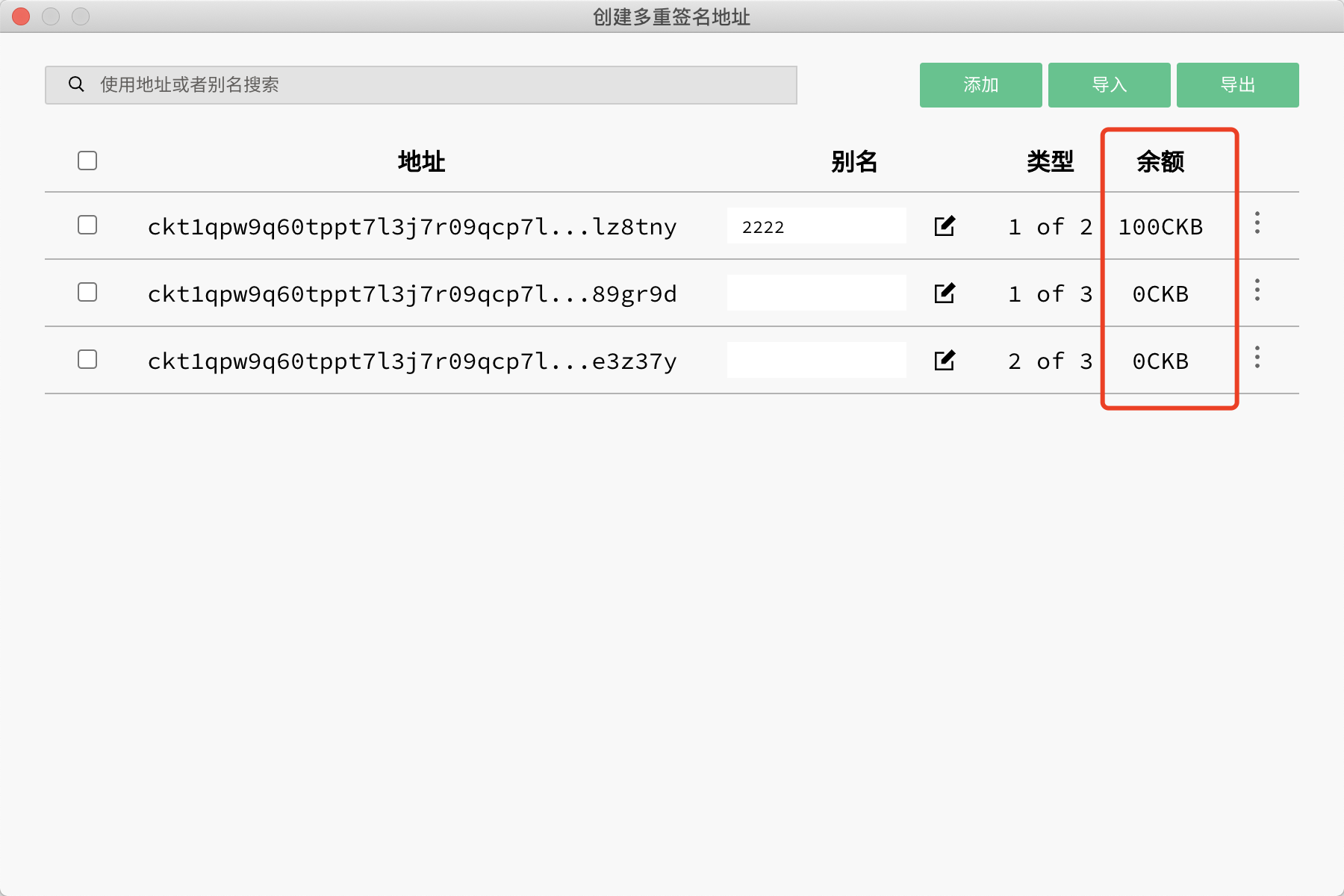Viewport: 1344px width, 896px height.
Task: Click the 余额 column header
Action: [x=1160, y=161]
